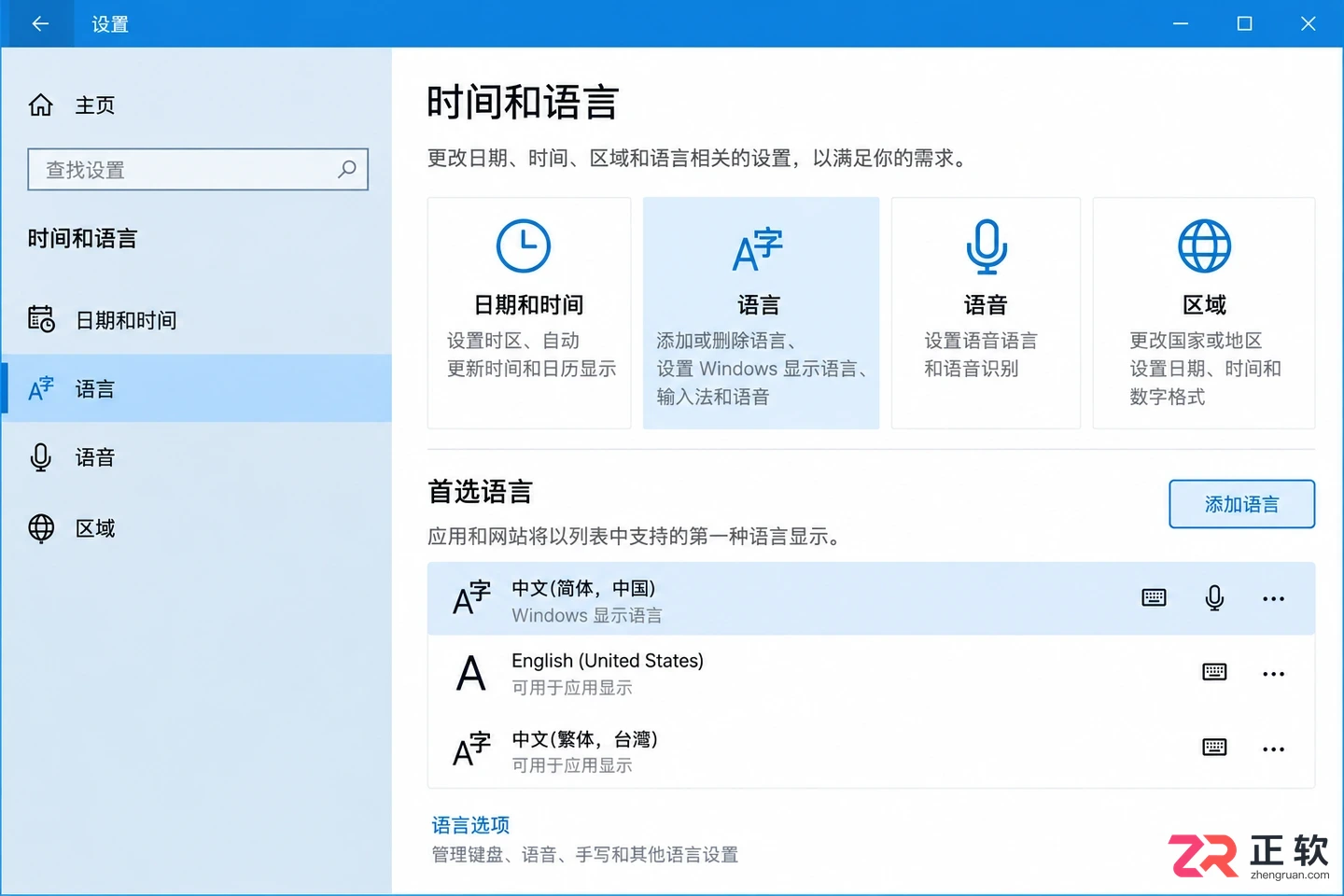Click the microphone icon on 语音 card
Screen dimensions: 1344x896
click(987, 247)
